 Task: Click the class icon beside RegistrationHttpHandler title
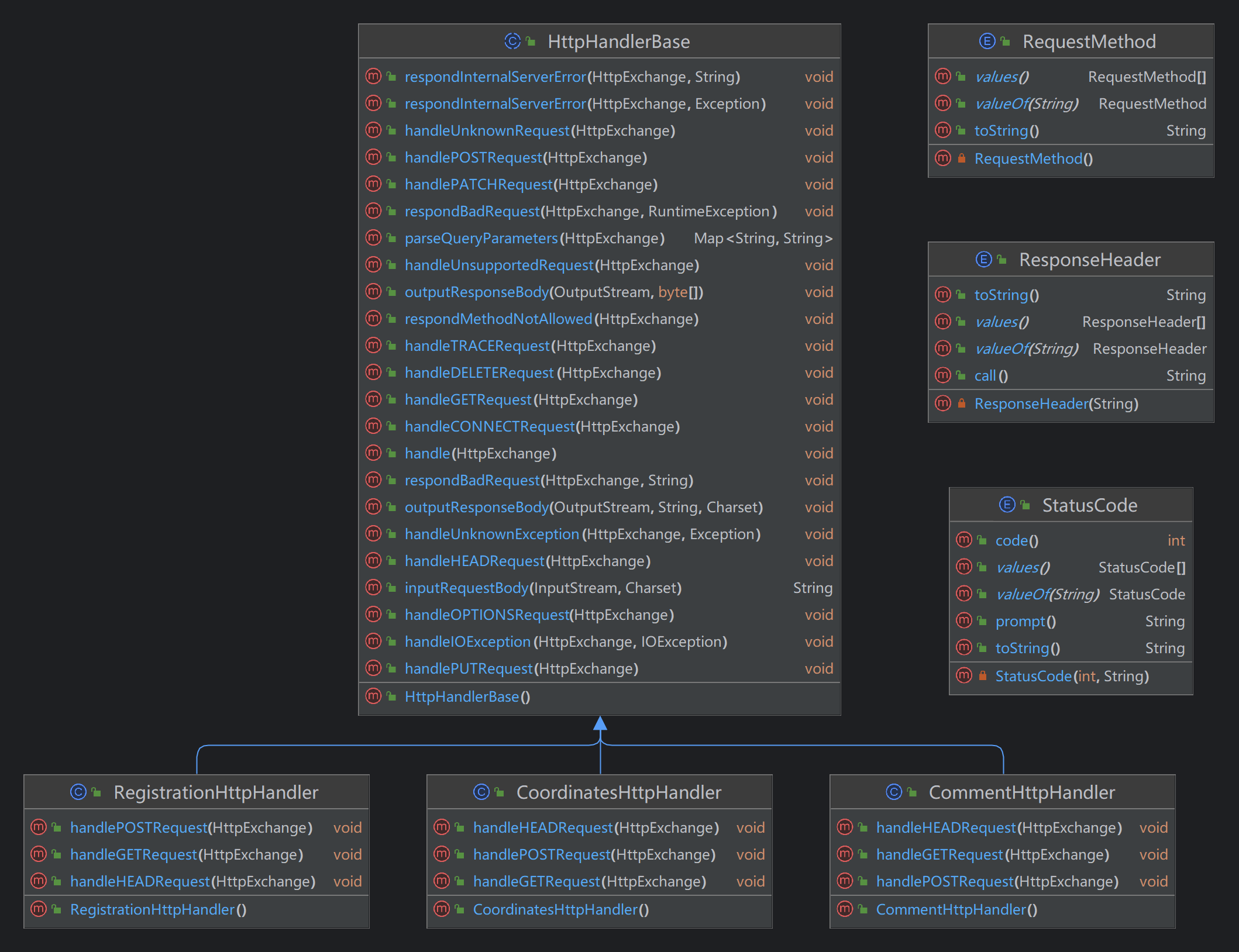pos(78,792)
